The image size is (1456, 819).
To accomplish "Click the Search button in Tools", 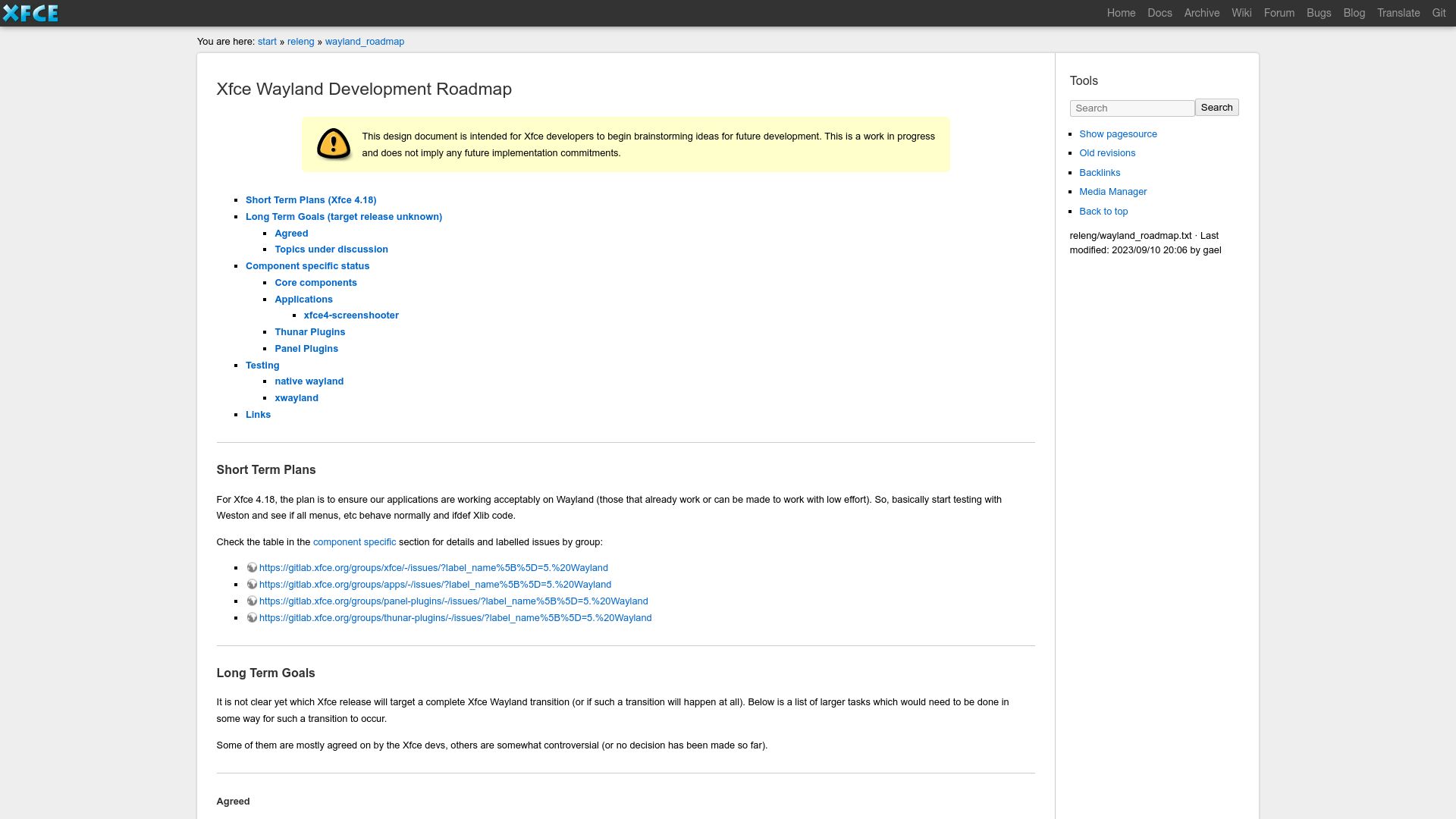I will (x=1216, y=108).
